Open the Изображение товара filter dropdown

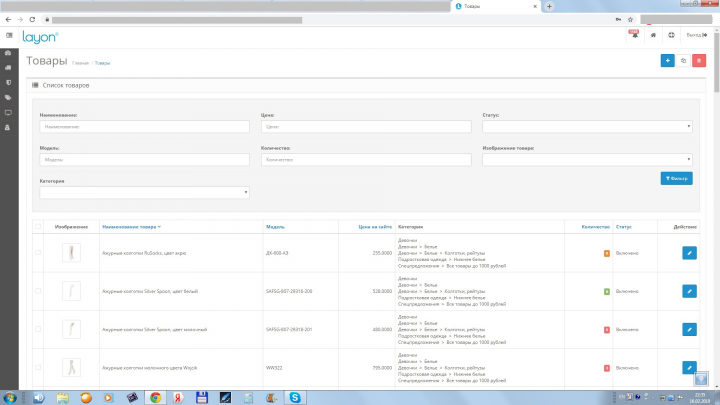[587, 160]
